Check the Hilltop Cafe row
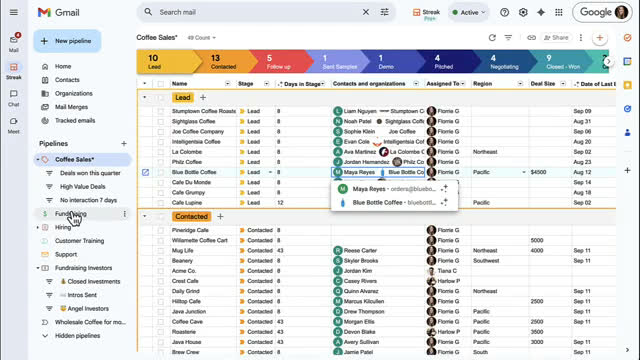 160,301
